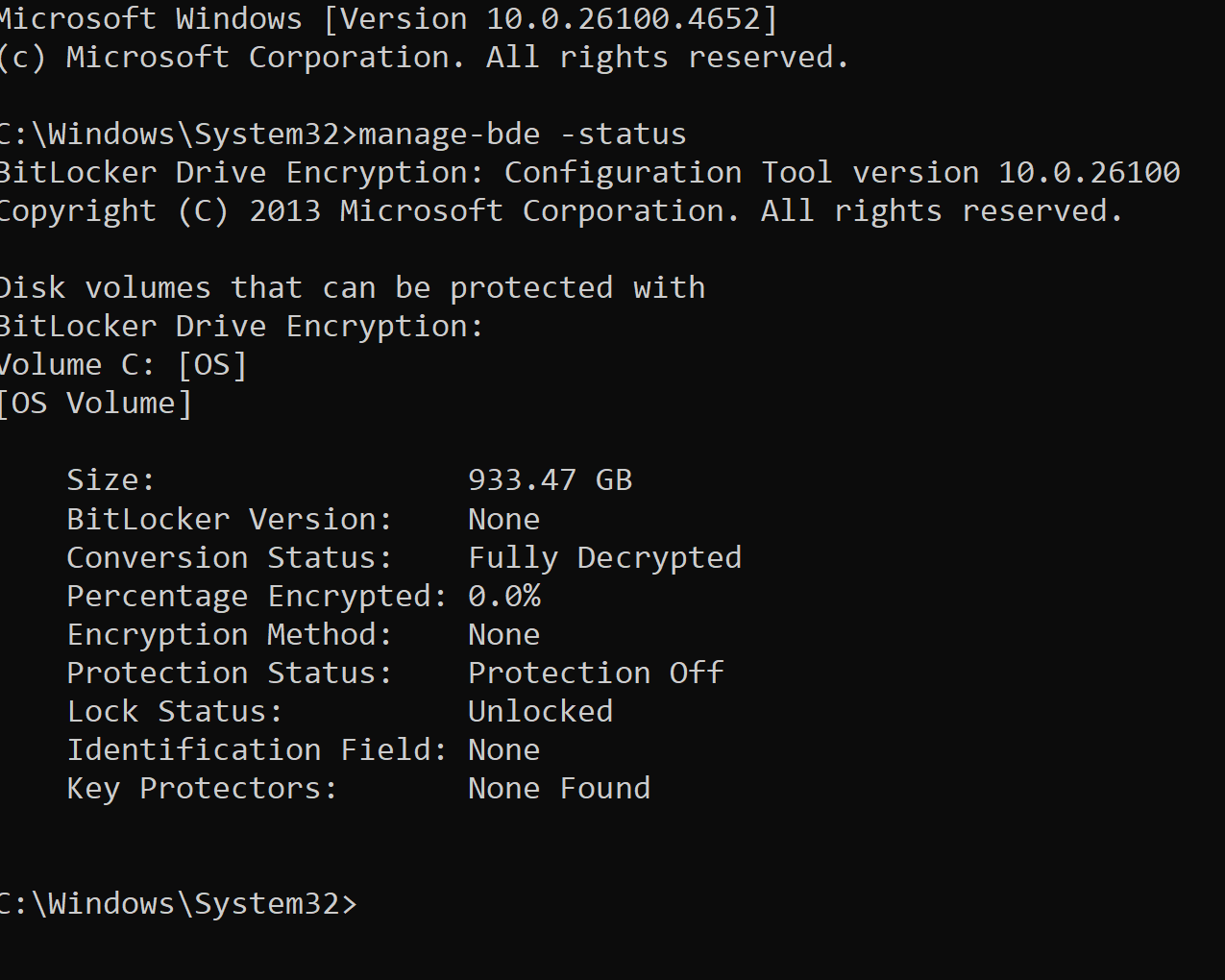The height and width of the screenshot is (980, 1225).
Task: Click the command prompt at the bottom line
Action: click(179, 904)
